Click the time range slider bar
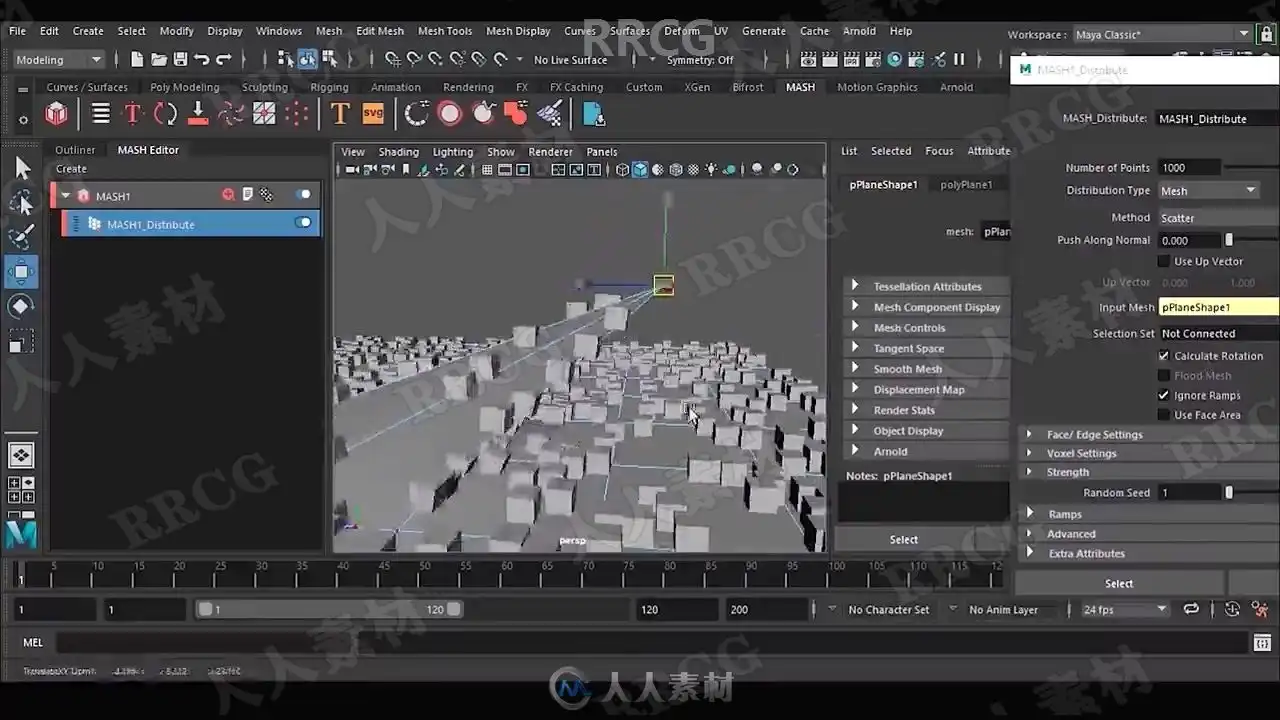This screenshot has width=1280, height=720. (330, 609)
